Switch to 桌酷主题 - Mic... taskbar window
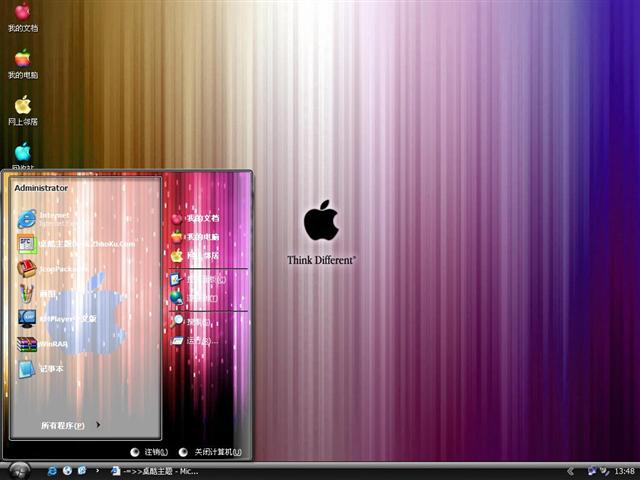640x480 pixels. 154,471
